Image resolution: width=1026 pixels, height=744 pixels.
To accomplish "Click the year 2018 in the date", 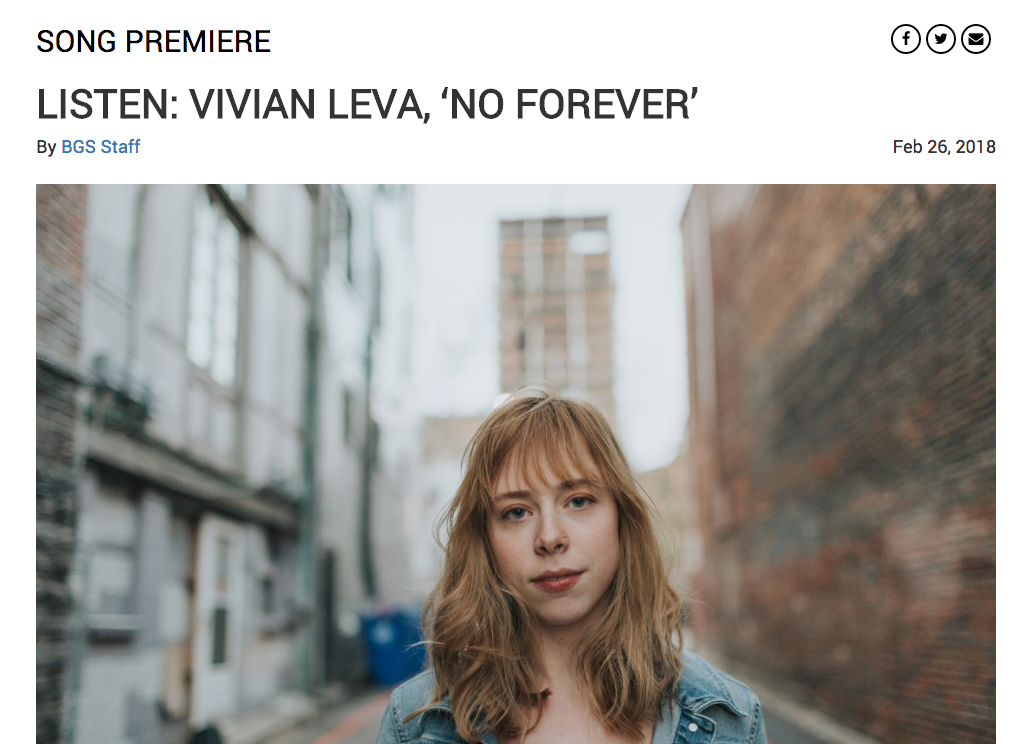I will coord(976,147).
